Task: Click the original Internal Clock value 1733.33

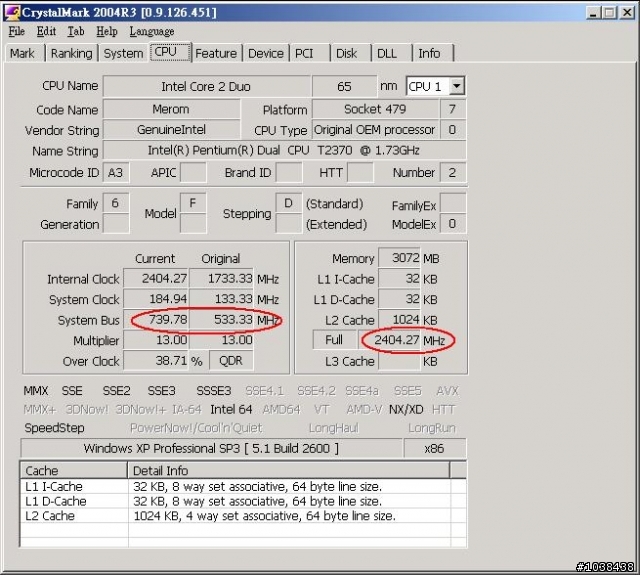Action: coord(221,279)
